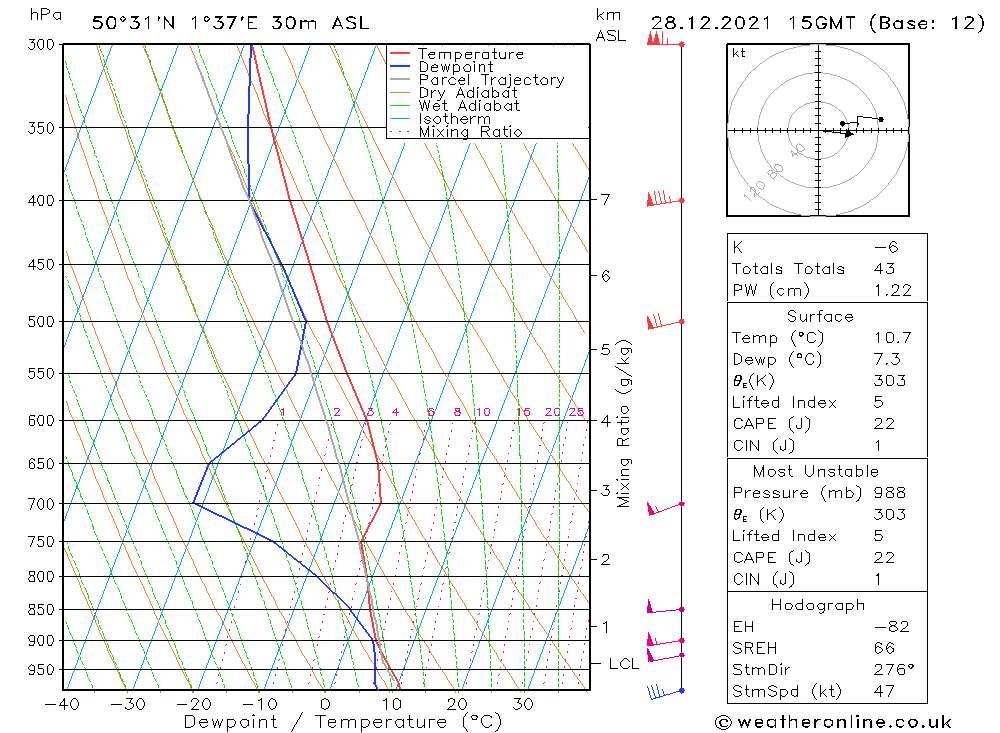Click the Mixing Ratio (g/kg) vertical axis title
Image resolution: width=1000 pixels, height=733 pixels.
click(623, 424)
